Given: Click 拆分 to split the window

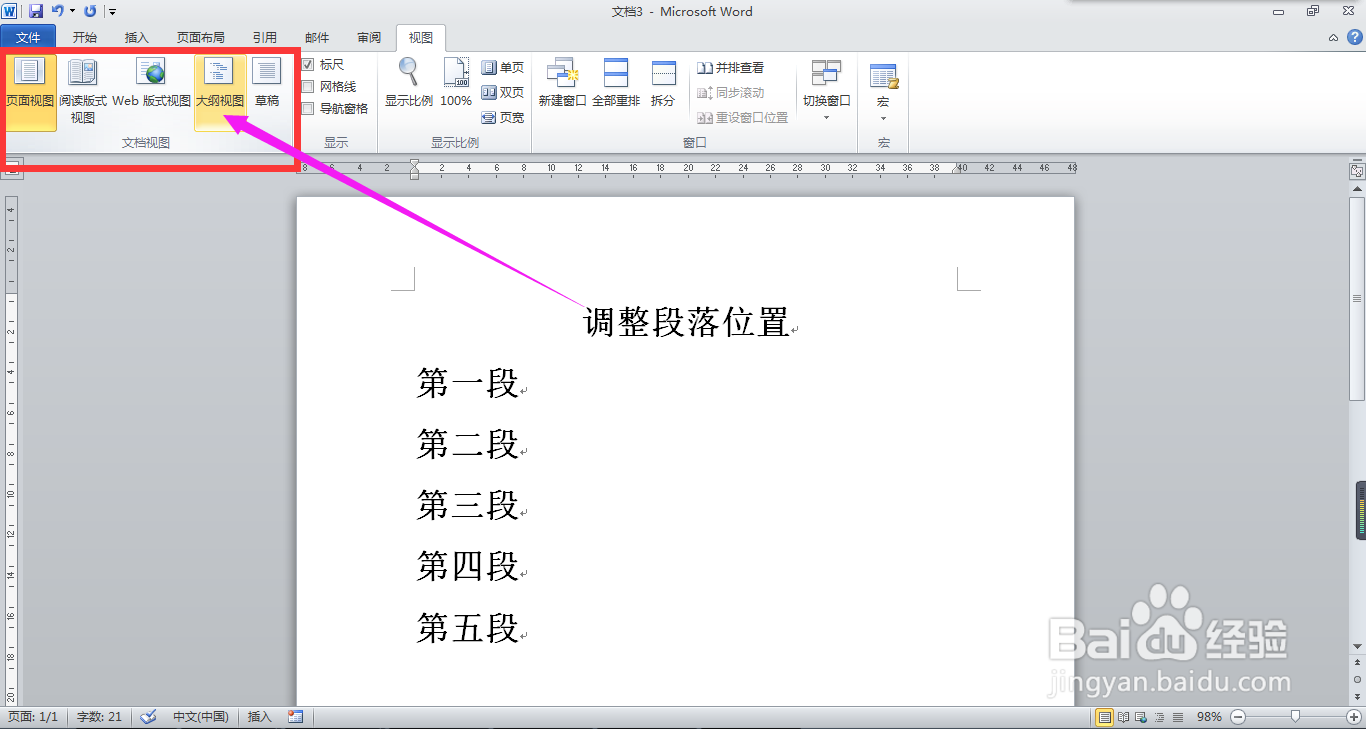Looking at the screenshot, I should [x=663, y=85].
